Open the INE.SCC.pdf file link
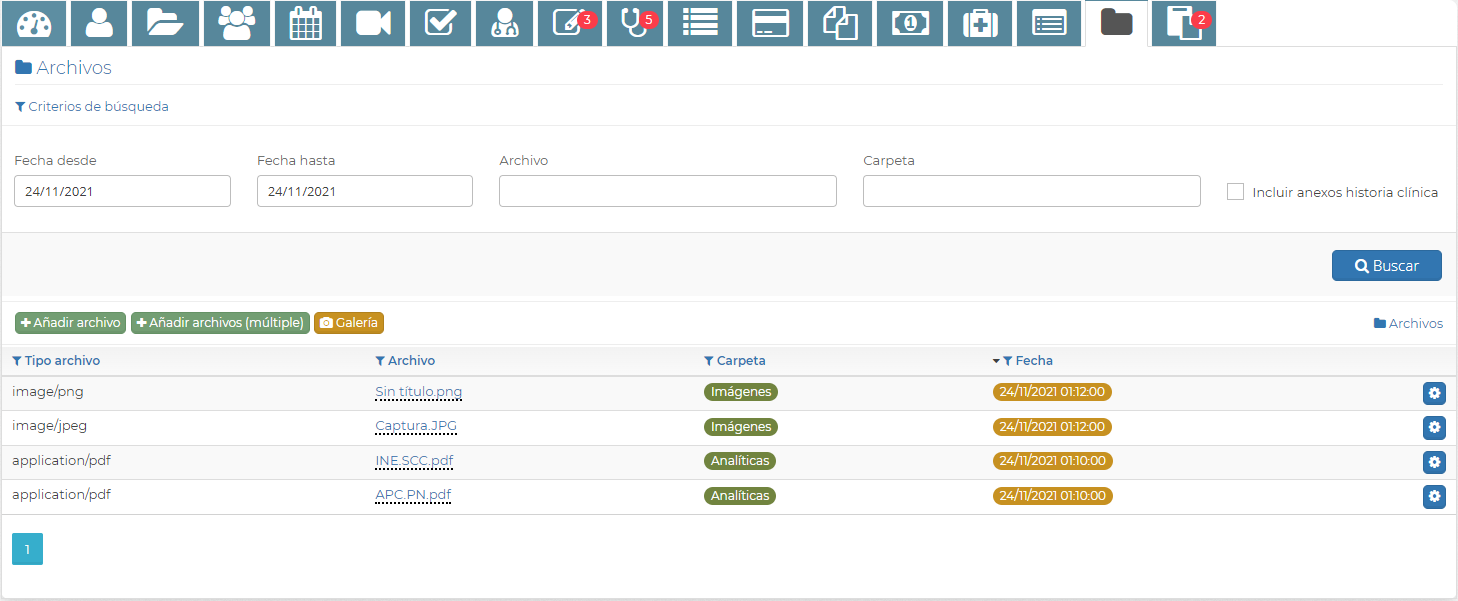 point(414,461)
